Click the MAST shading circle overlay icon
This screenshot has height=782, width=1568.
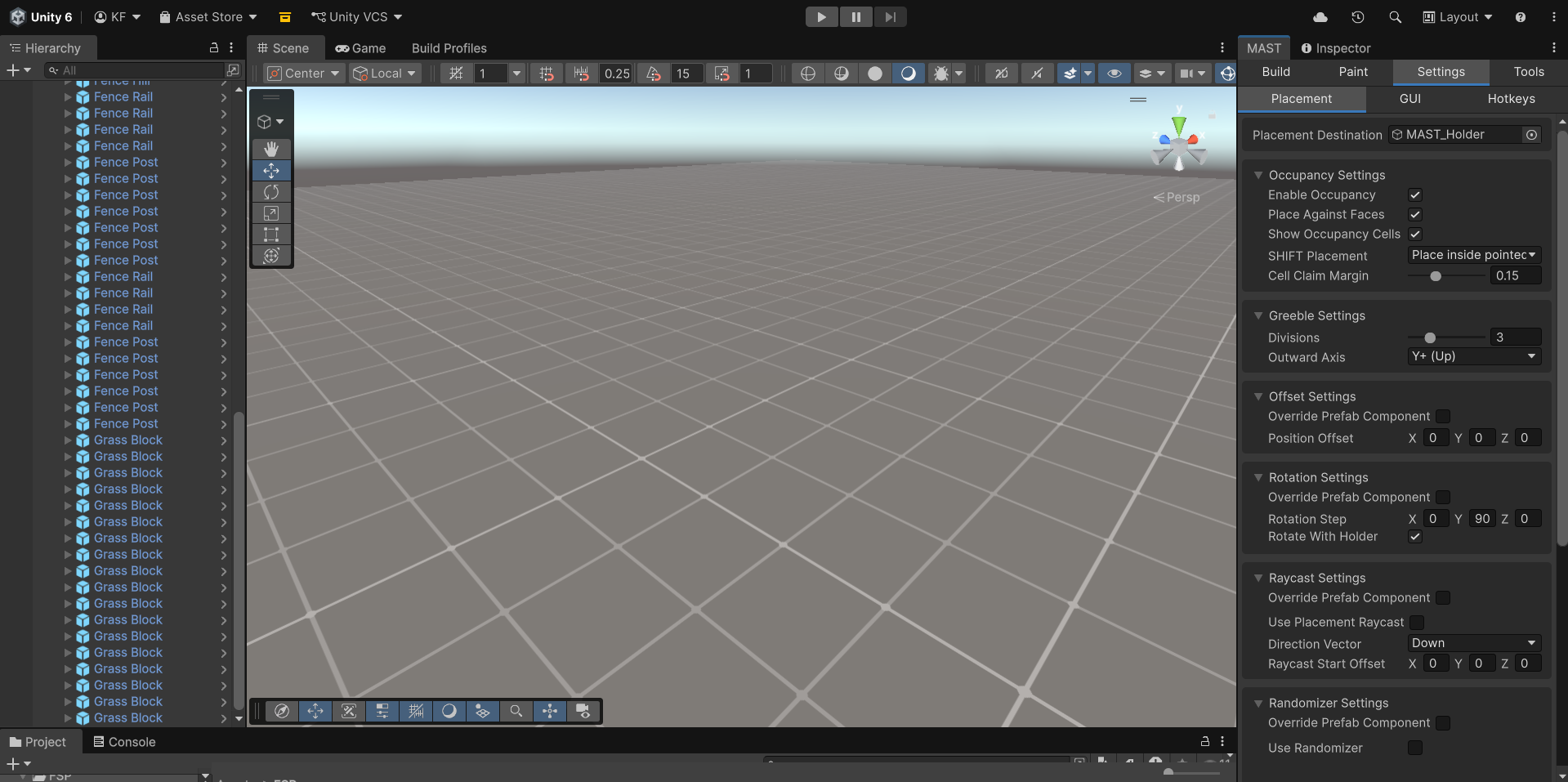[449, 711]
